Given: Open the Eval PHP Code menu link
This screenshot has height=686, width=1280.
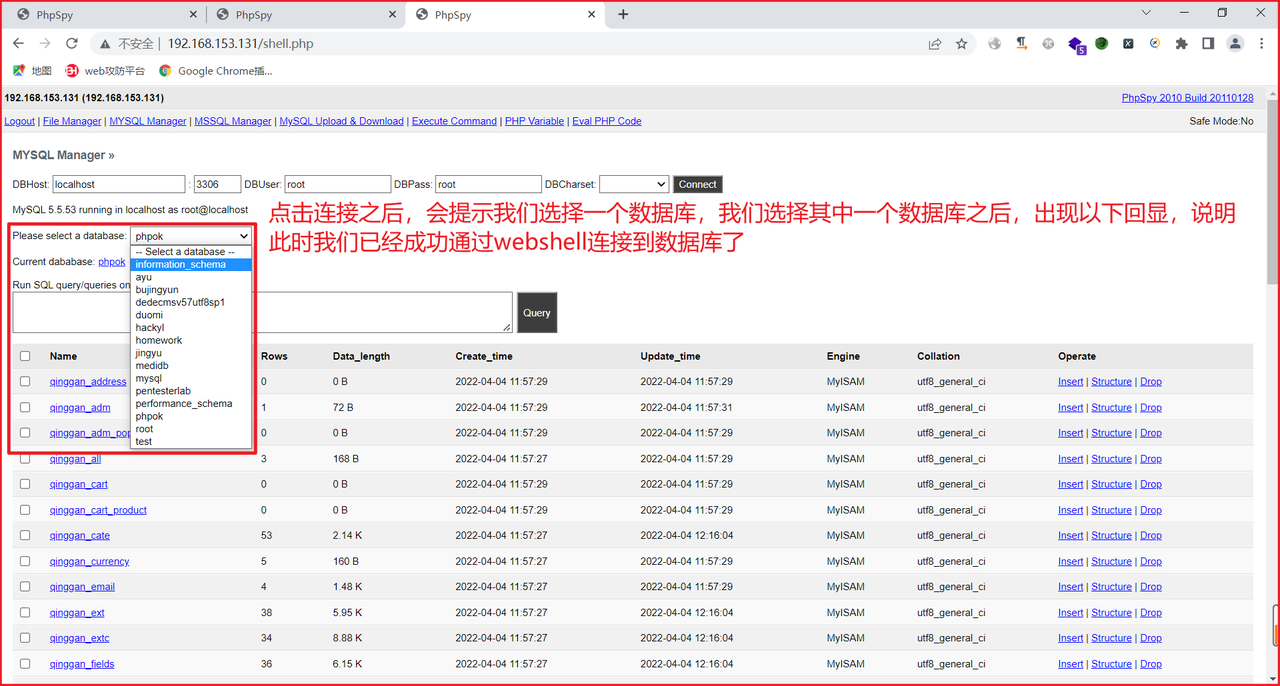Looking at the screenshot, I should 606,121.
